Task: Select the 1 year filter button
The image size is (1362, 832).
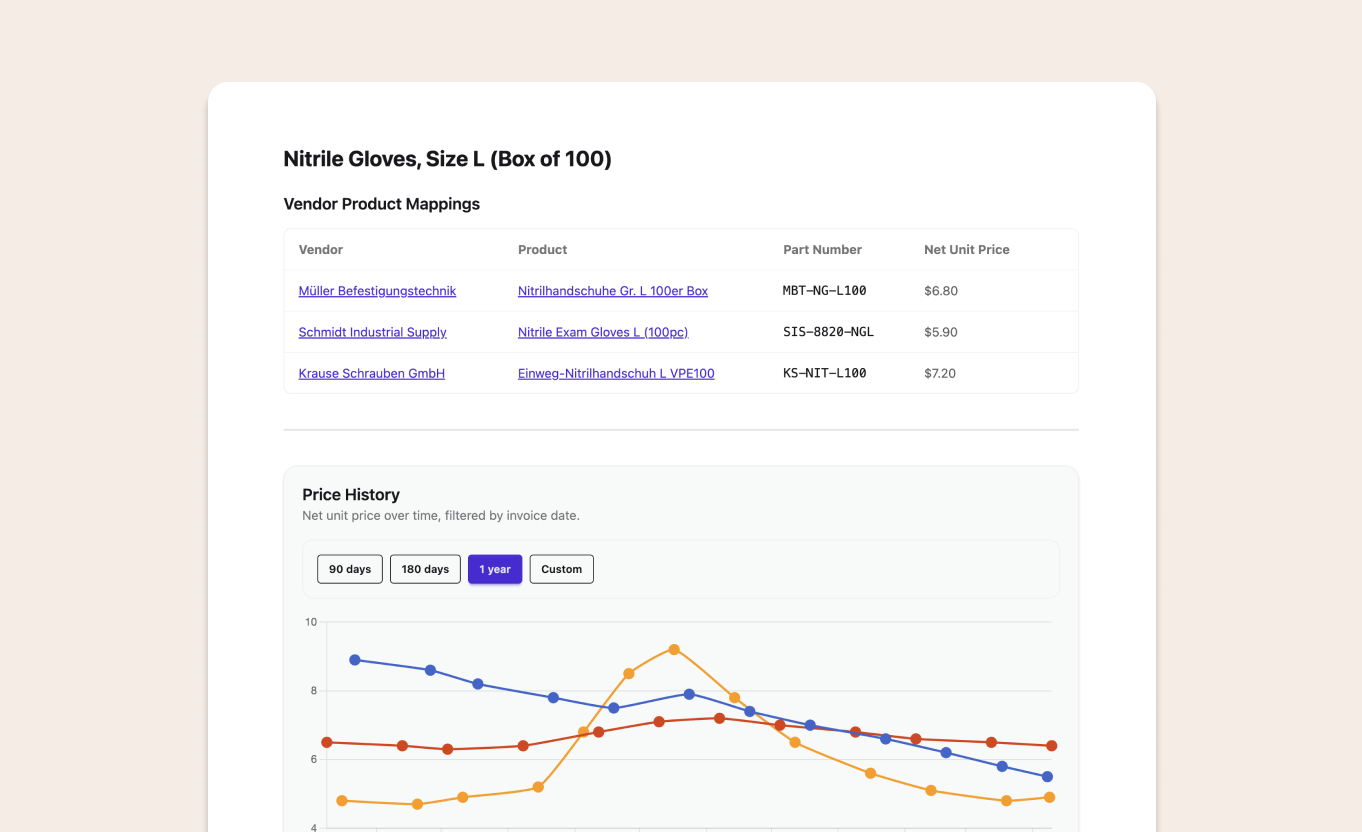Action: click(495, 569)
